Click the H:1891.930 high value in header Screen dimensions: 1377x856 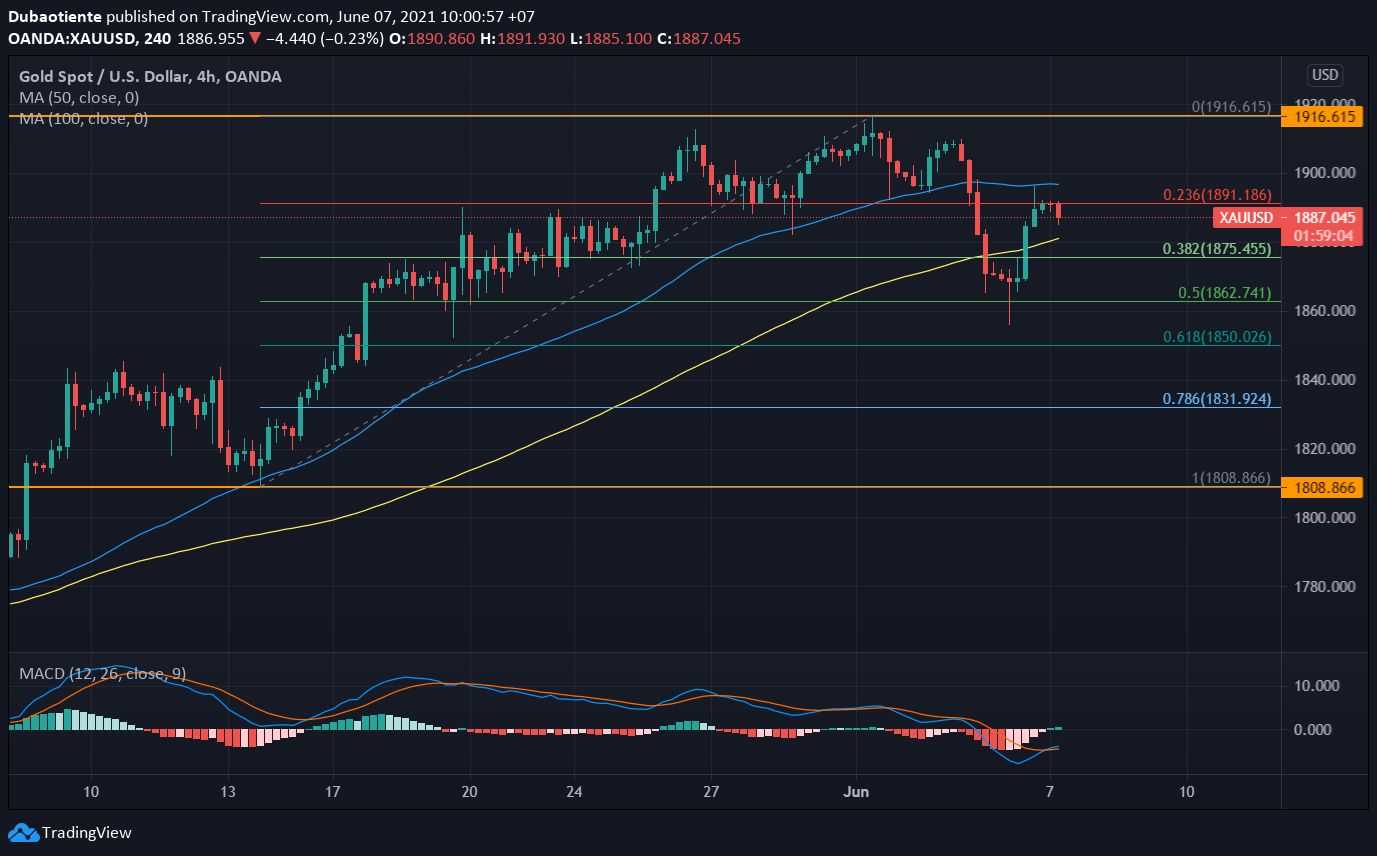coord(525,38)
